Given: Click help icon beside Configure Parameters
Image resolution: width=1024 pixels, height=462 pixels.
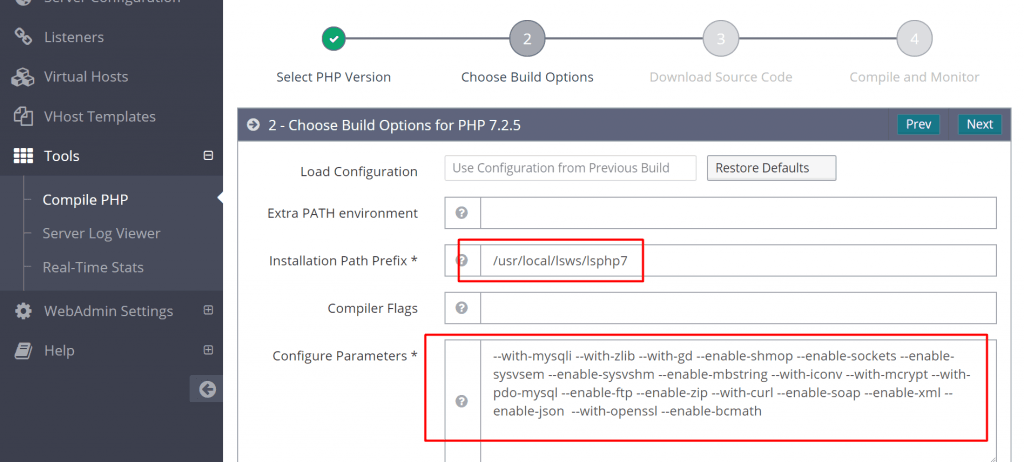Looking at the screenshot, I should coord(462,401).
